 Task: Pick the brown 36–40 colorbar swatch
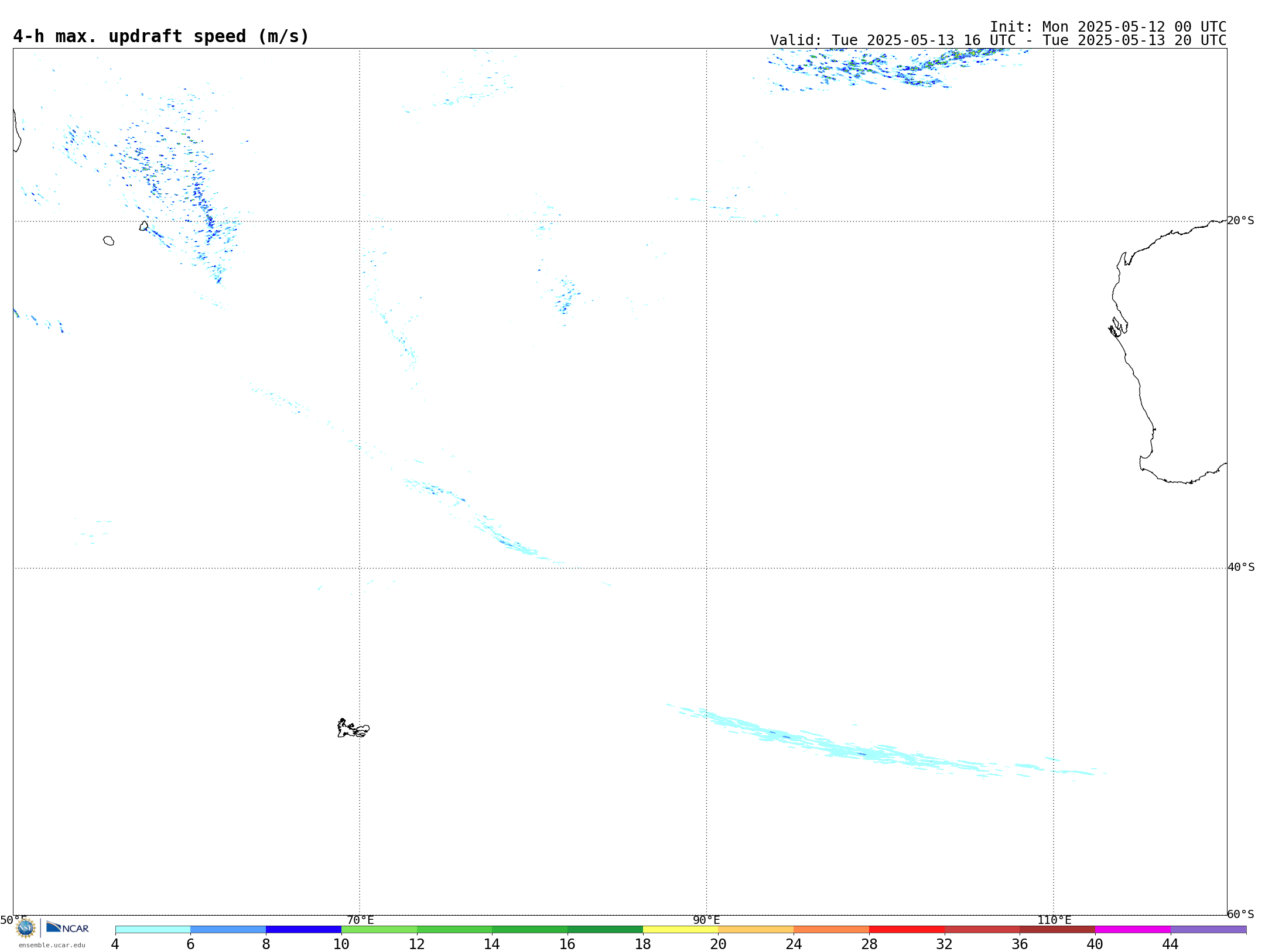(x=1058, y=930)
